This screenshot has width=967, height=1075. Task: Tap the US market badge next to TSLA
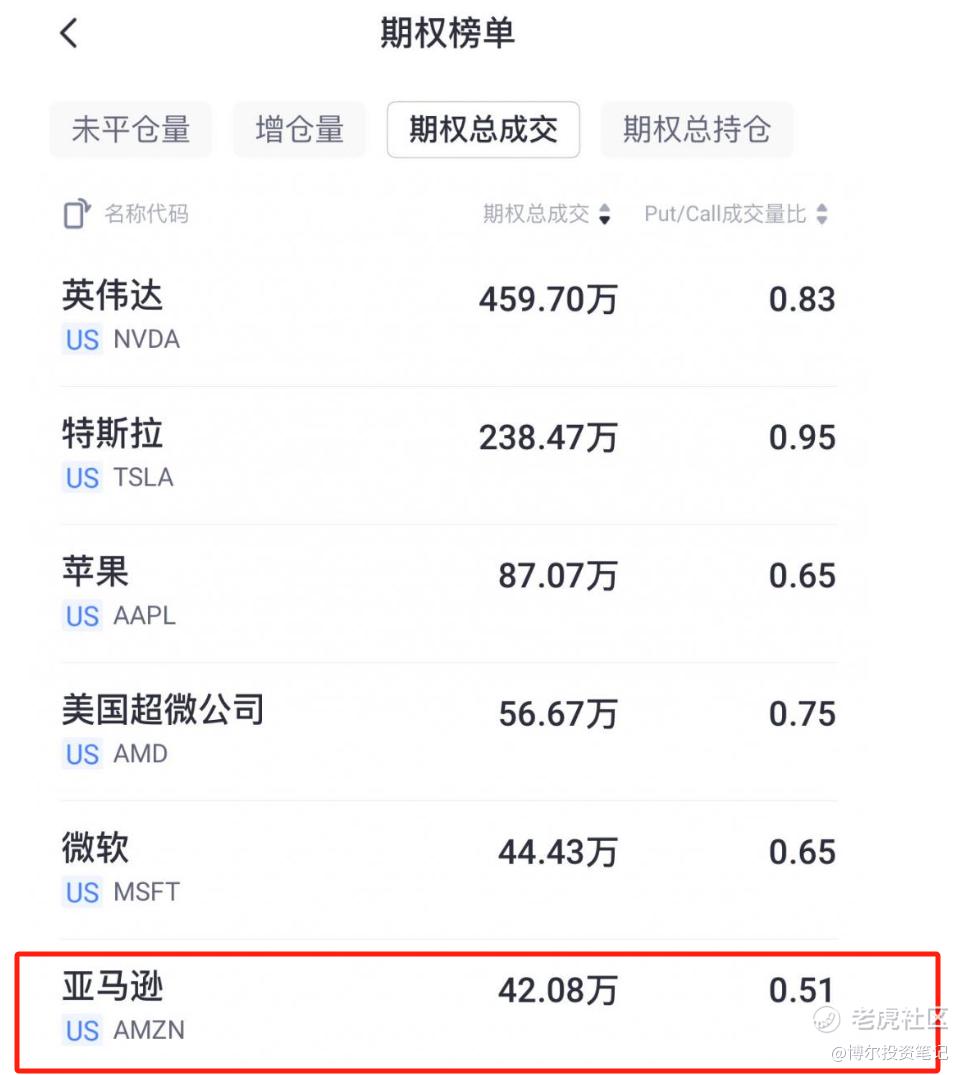82,478
